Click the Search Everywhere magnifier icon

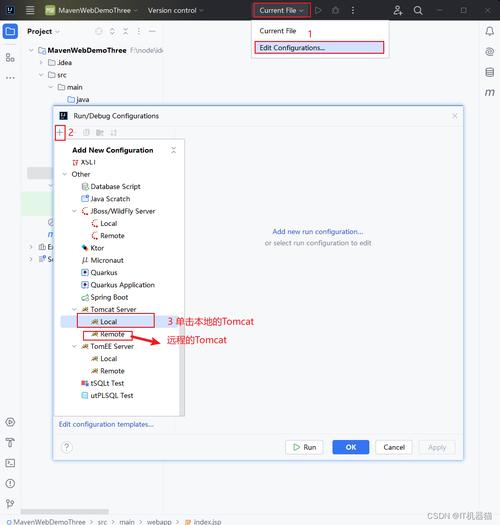click(x=418, y=11)
